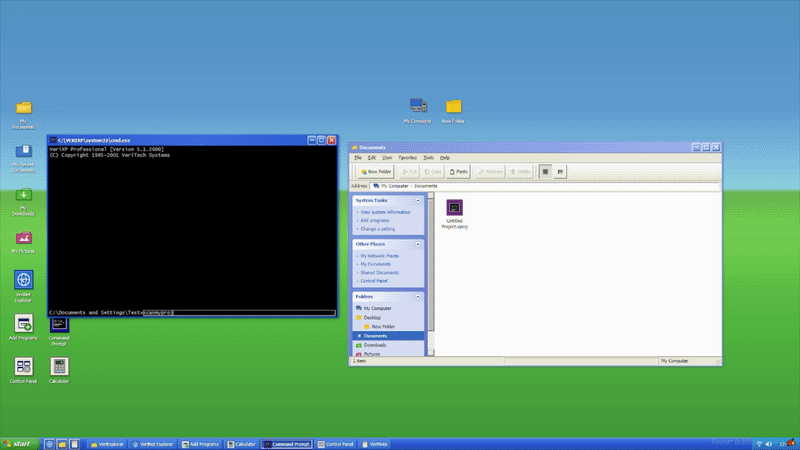Open the View menu in Documents
The image size is (800, 450).
click(x=387, y=158)
